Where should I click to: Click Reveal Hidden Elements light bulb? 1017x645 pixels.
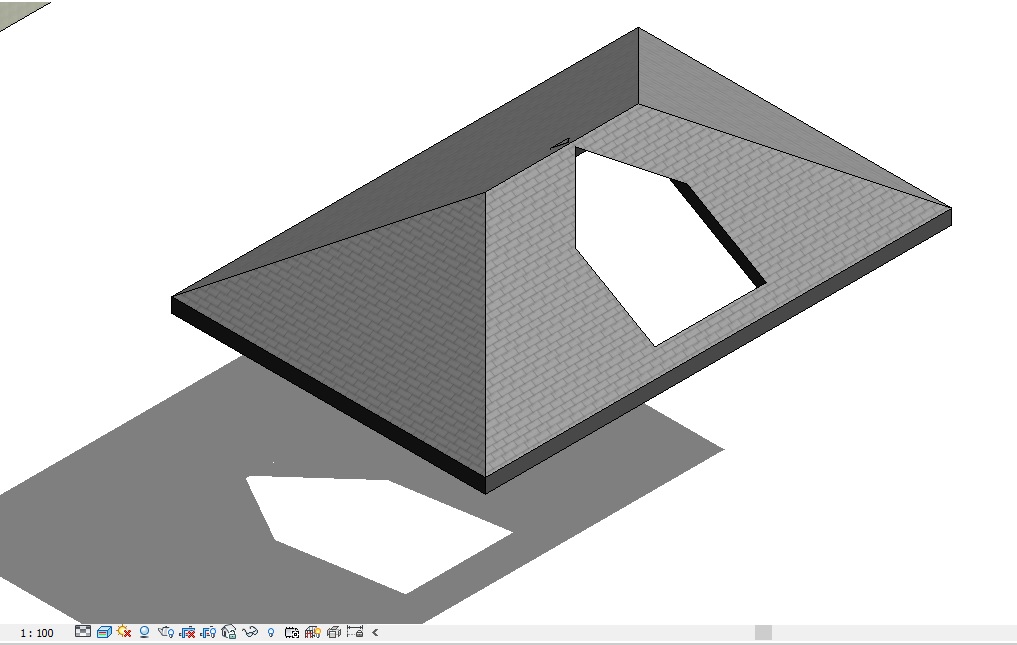click(271, 632)
